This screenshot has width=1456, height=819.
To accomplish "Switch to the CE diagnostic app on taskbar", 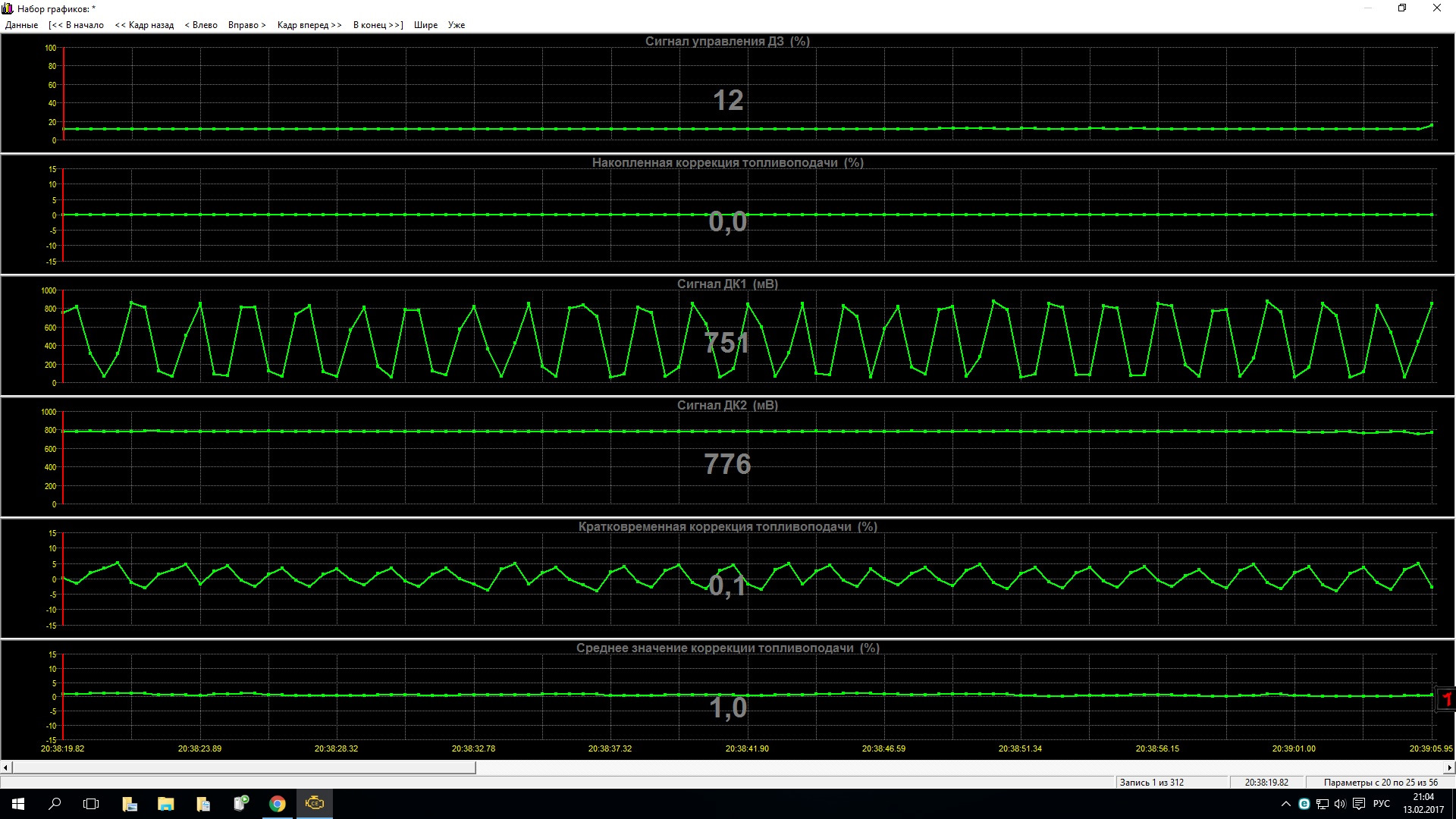I will 315,804.
